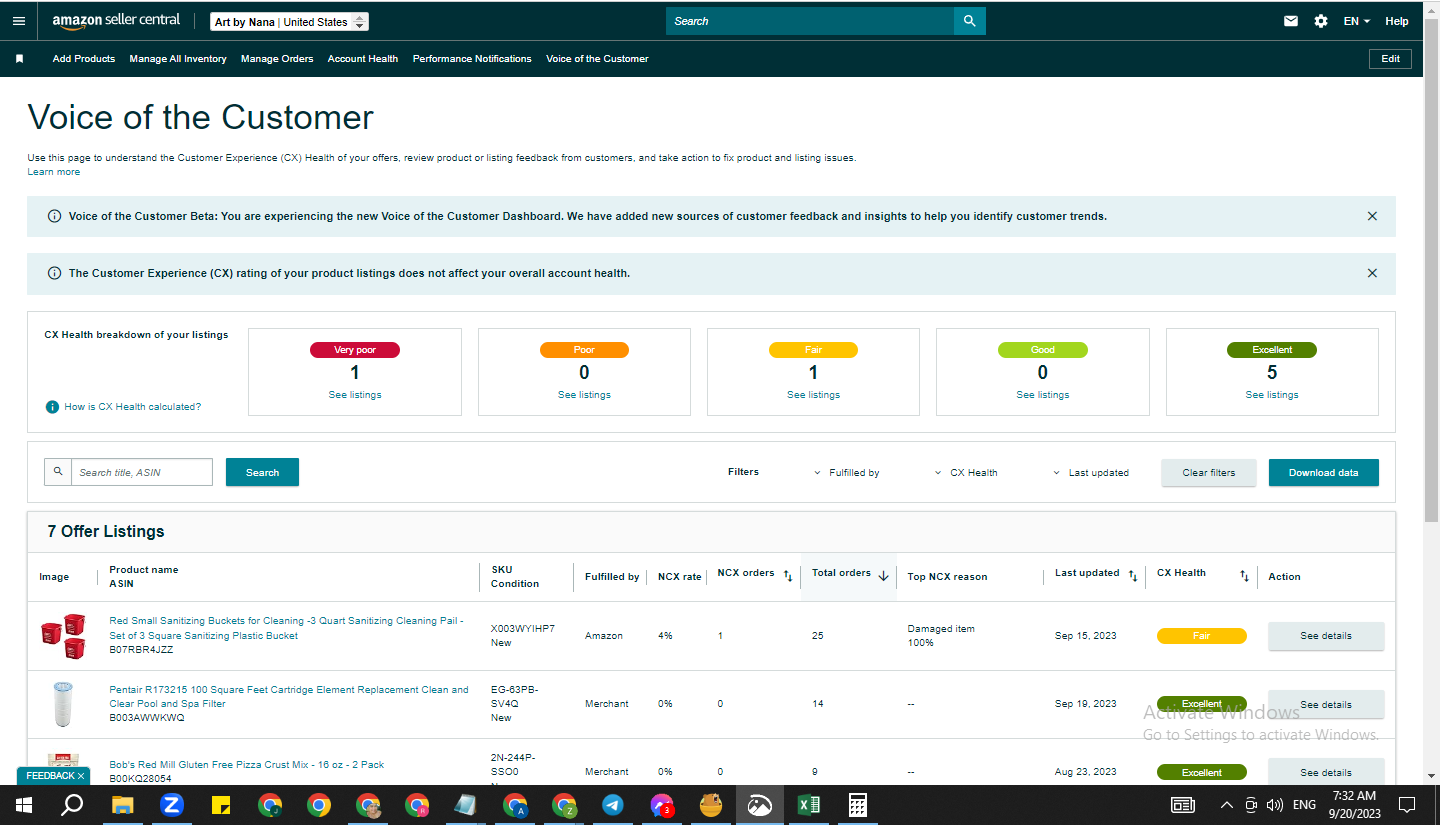1440x825 pixels.
Task: Sort listings by CX Health column
Action: coord(1244,576)
